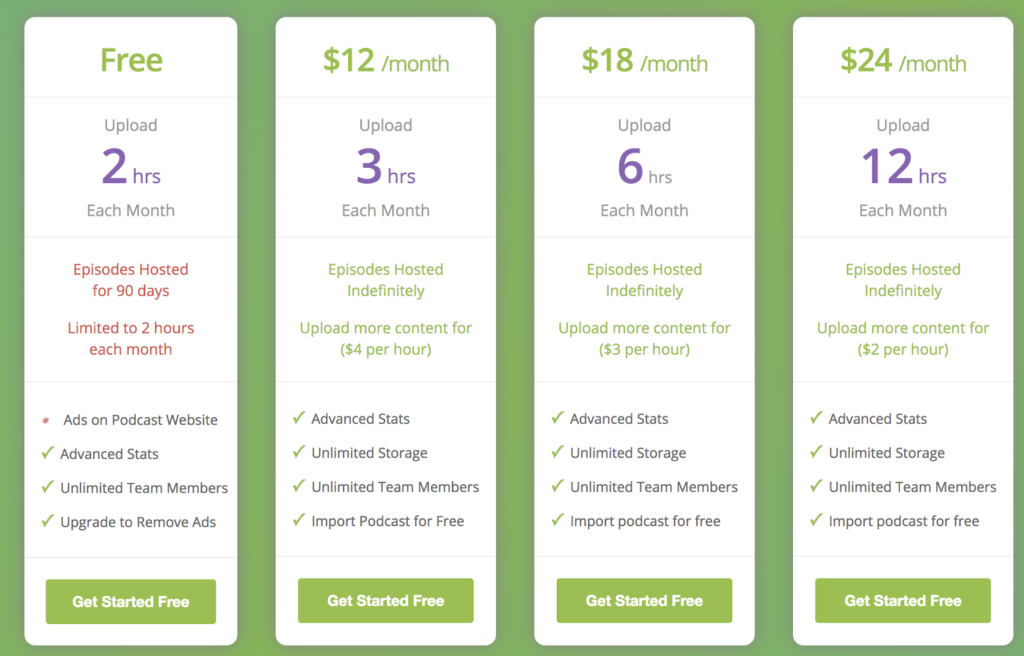Click the checkmark beside Unlimited Team Members in Free column
The width and height of the screenshot is (1024, 656).
pyautogui.click(x=48, y=487)
